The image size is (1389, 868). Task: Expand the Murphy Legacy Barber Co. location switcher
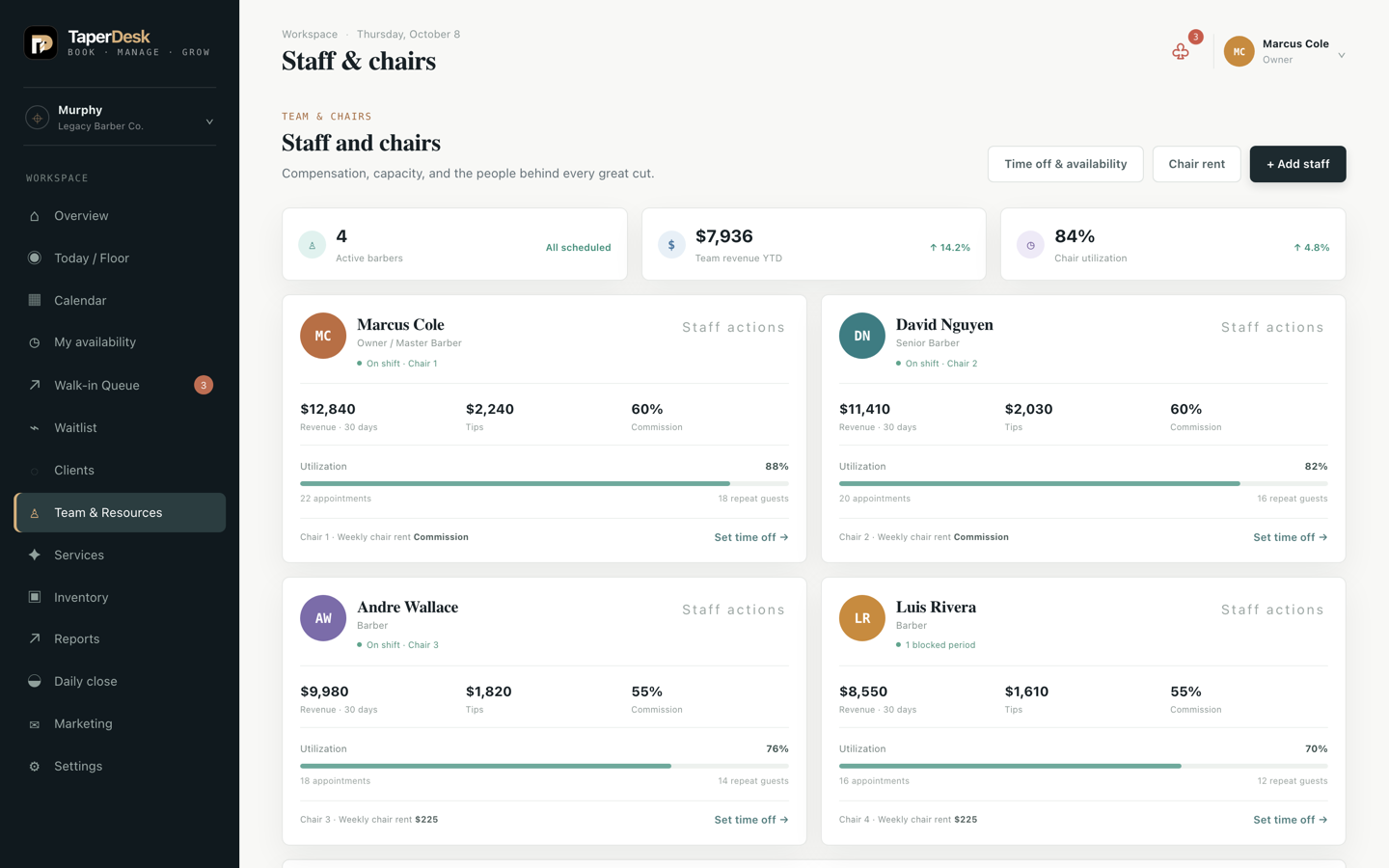pos(120,118)
